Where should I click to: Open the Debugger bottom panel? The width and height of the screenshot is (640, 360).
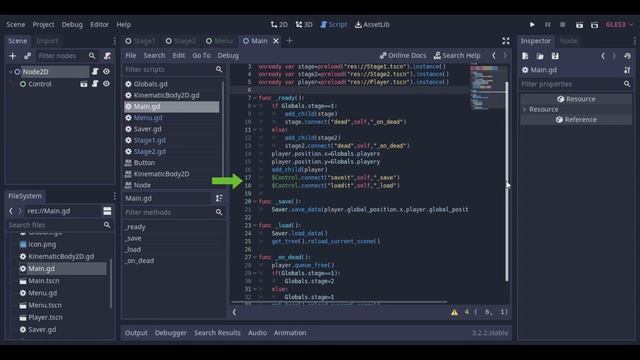[x=171, y=333]
